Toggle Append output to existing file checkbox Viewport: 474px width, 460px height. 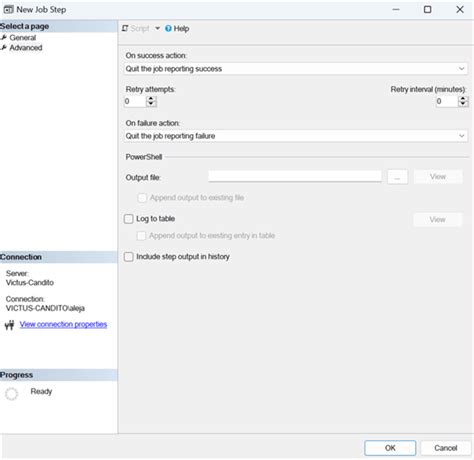coord(142,198)
